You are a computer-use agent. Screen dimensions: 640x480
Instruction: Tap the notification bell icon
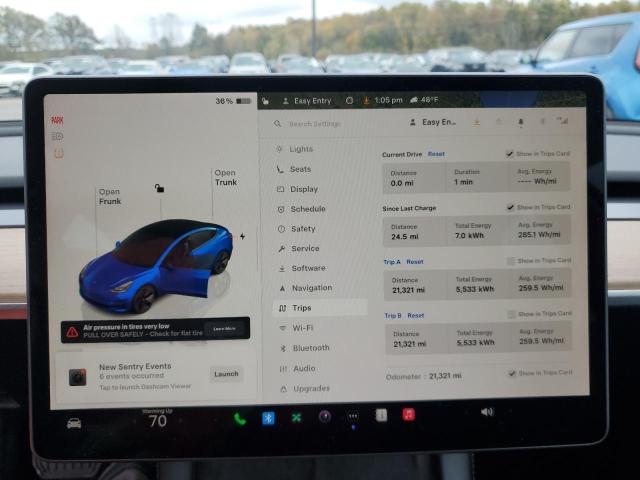click(520, 122)
